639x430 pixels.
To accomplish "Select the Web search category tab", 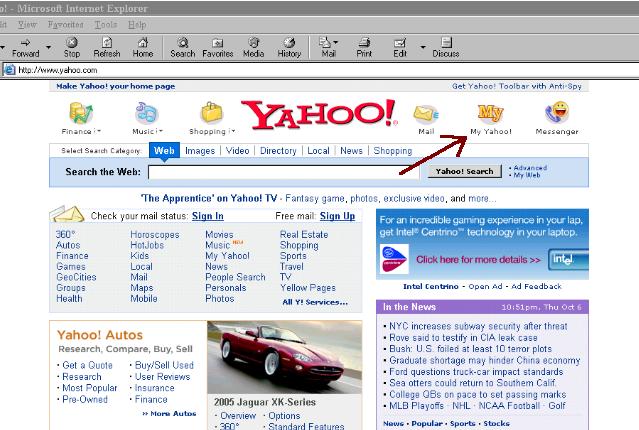I will (164, 151).
